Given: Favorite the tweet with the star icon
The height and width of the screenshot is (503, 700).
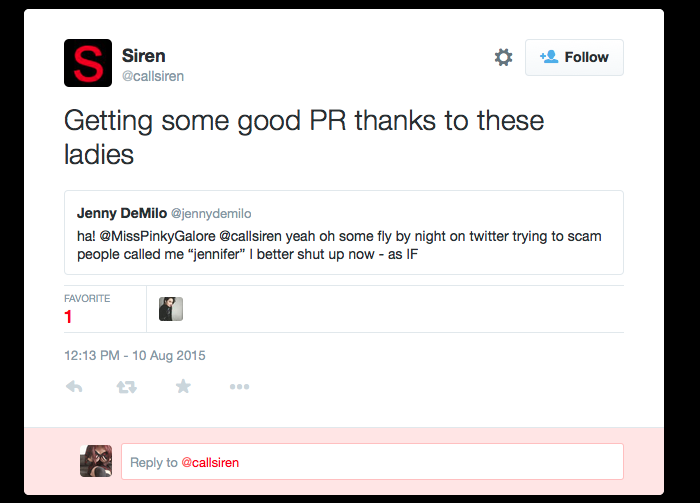Looking at the screenshot, I should [x=183, y=386].
